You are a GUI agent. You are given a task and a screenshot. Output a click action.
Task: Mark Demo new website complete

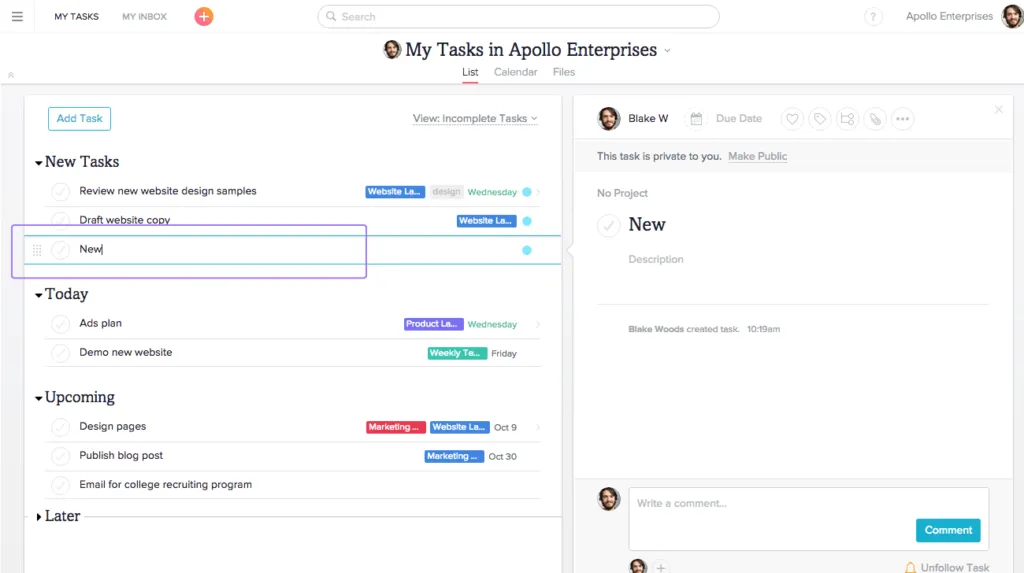point(60,353)
